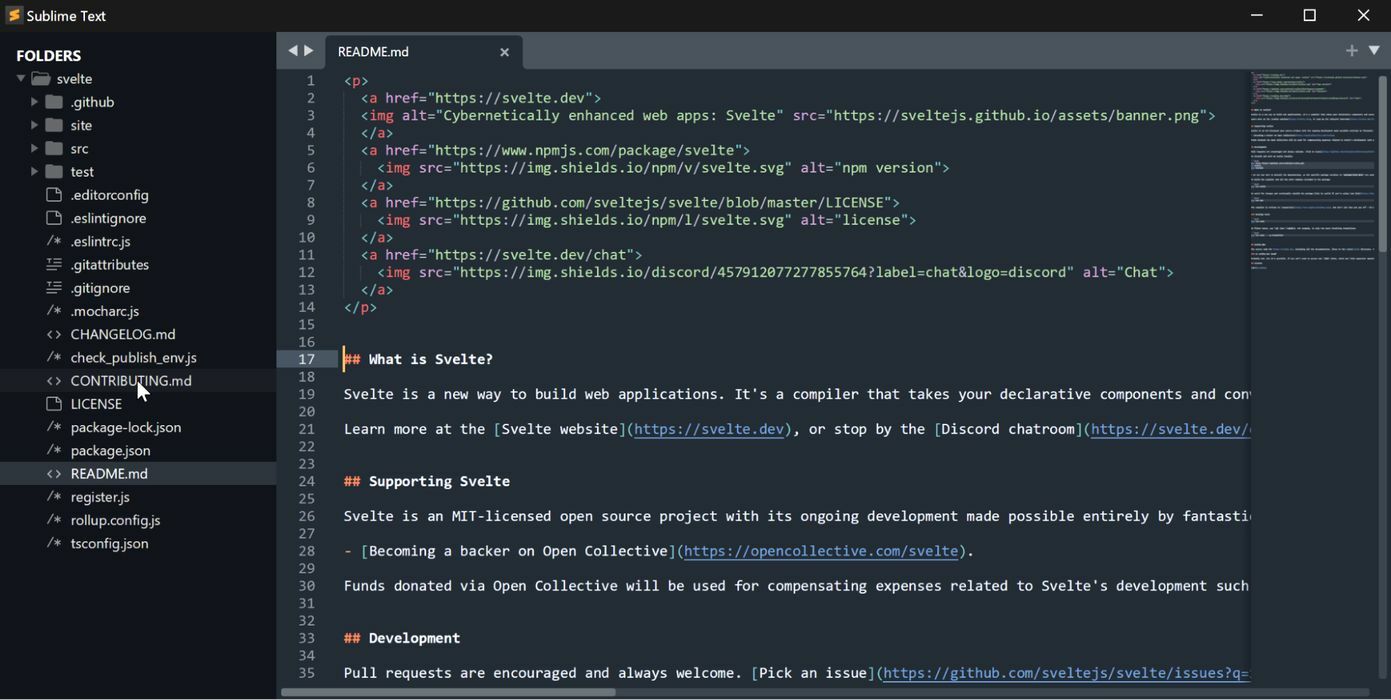Click the rollup.config.js code icon
Viewport: 1391px width, 700px height.
(54, 520)
